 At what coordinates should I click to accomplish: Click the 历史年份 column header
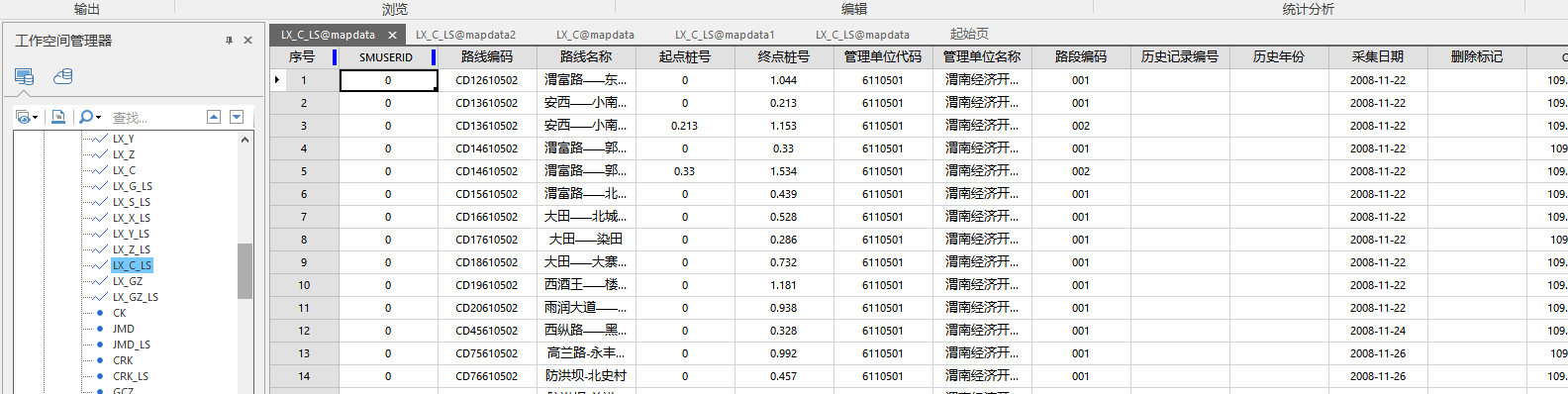[x=1279, y=57]
